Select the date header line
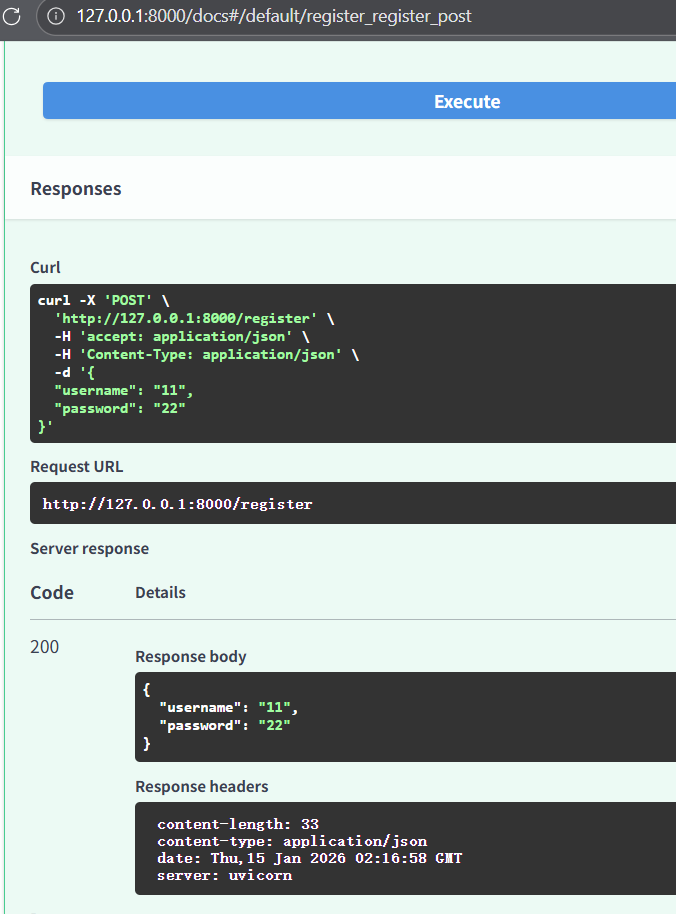 (x=309, y=858)
